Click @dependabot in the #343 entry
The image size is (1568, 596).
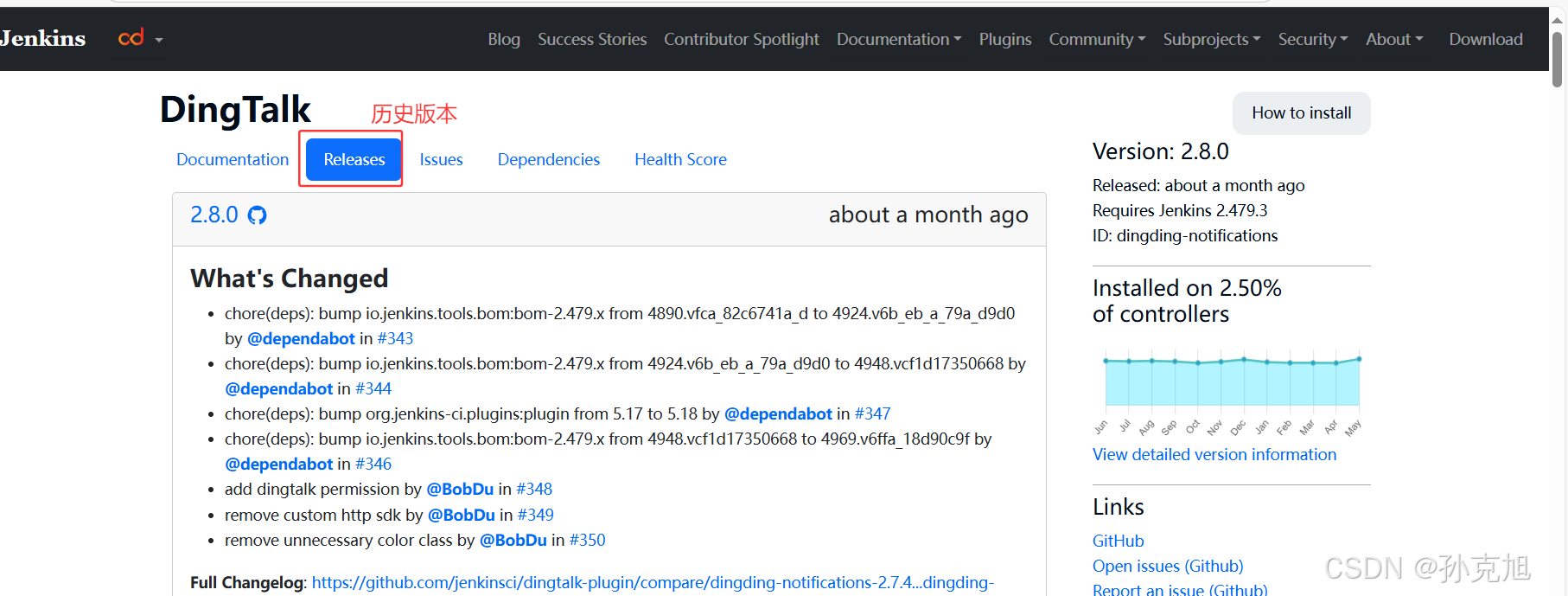(x=301, y=338)
